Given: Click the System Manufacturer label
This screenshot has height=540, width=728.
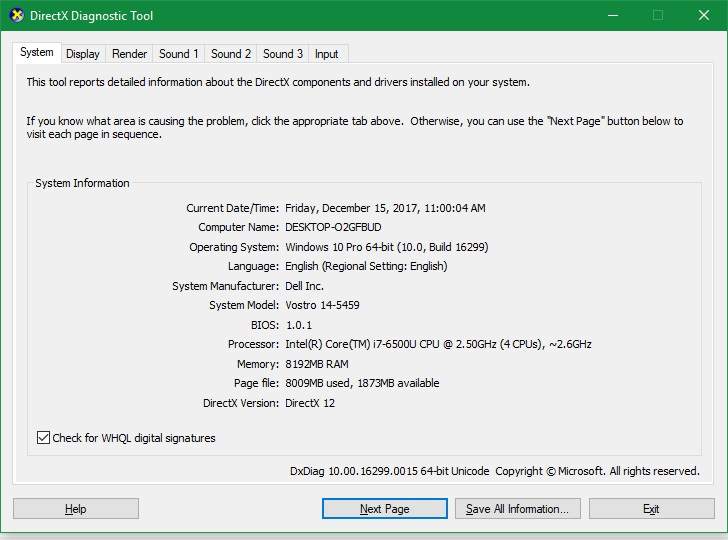Looking at the screenshot, I should tap(226, 286).
